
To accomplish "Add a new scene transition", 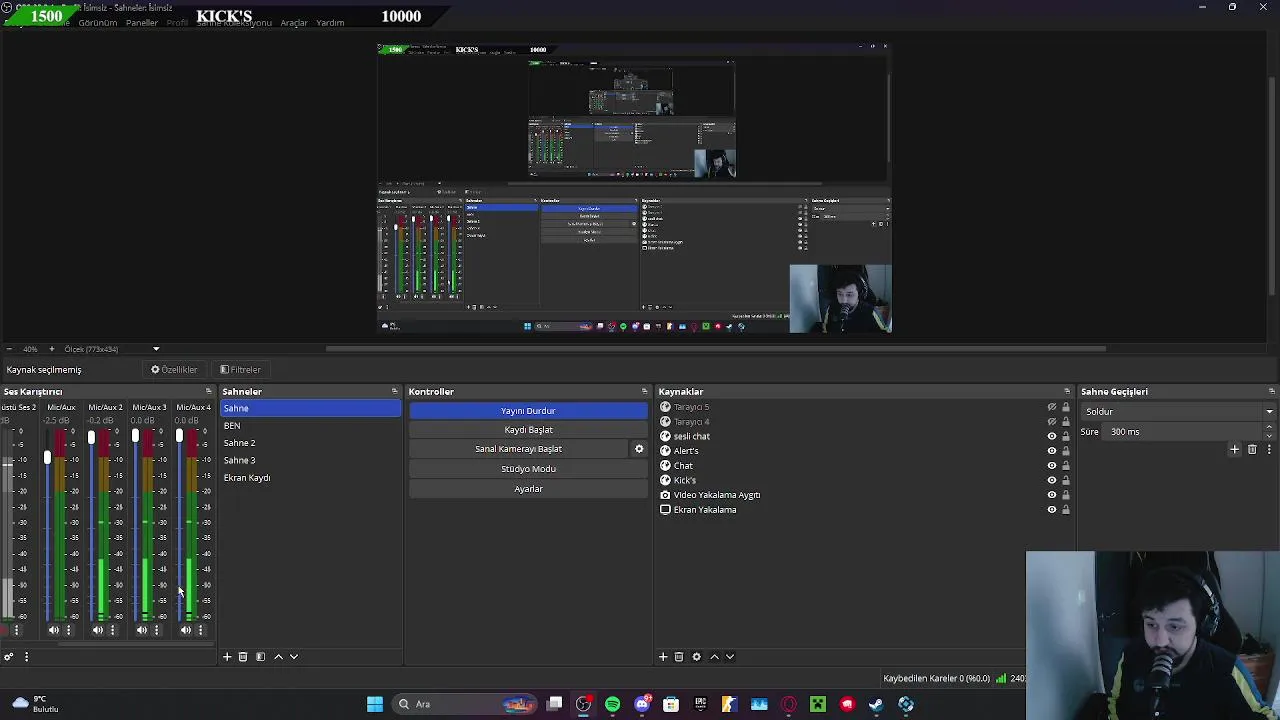I will click(1234, 450).
